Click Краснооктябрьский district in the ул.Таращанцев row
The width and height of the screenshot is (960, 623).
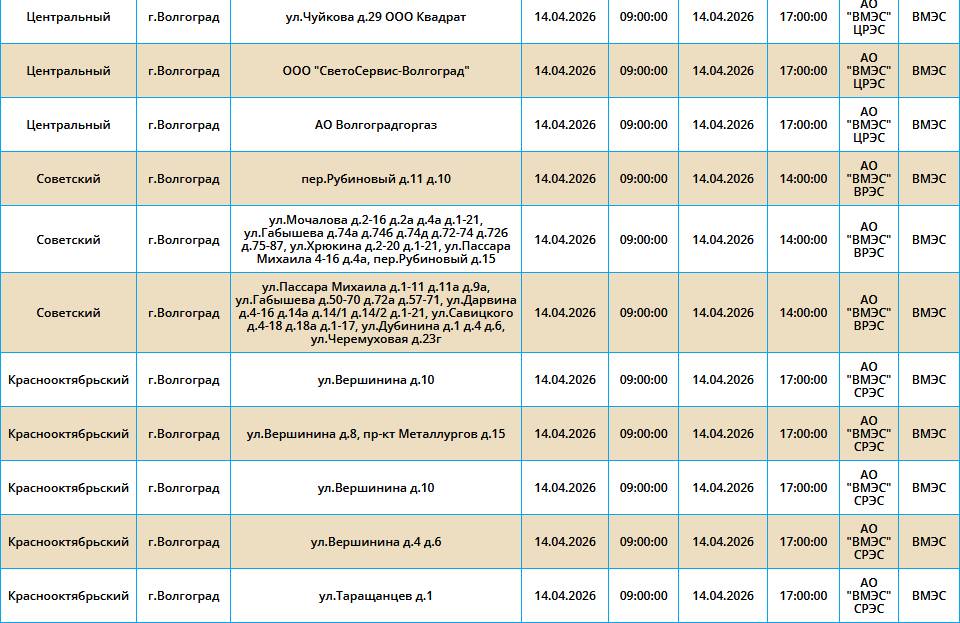pyautogui.click(x=68, y=596)
